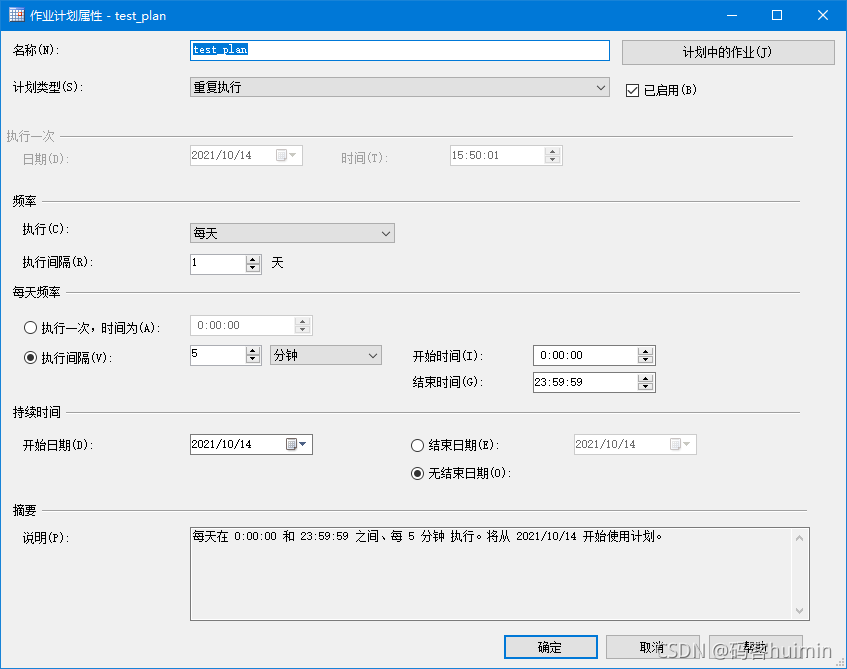Maximize the job schedule window
The height and width of the screenshot is (669, 847).
[x=777, y=15]
